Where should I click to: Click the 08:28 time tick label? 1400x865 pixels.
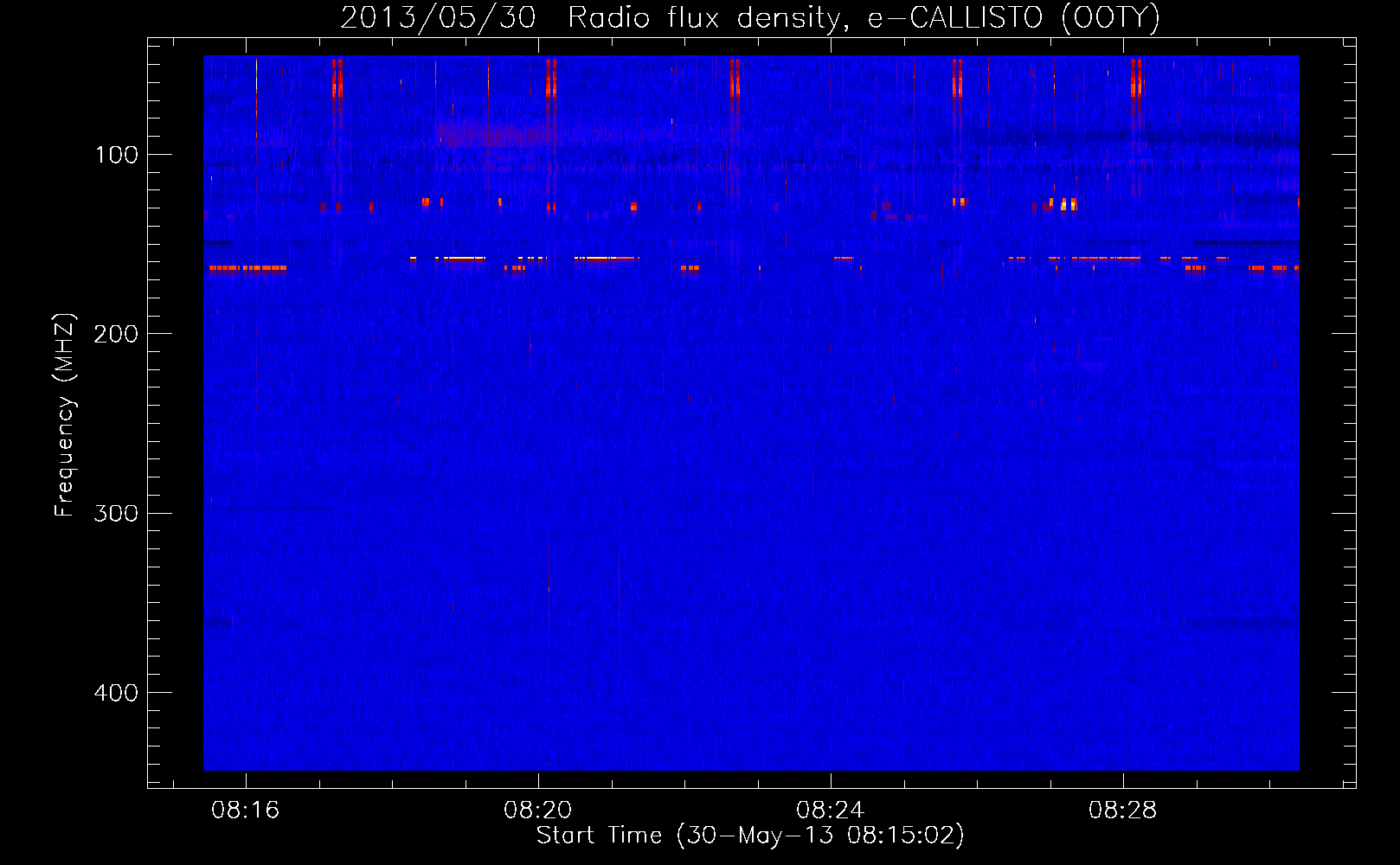point(1123,811)
